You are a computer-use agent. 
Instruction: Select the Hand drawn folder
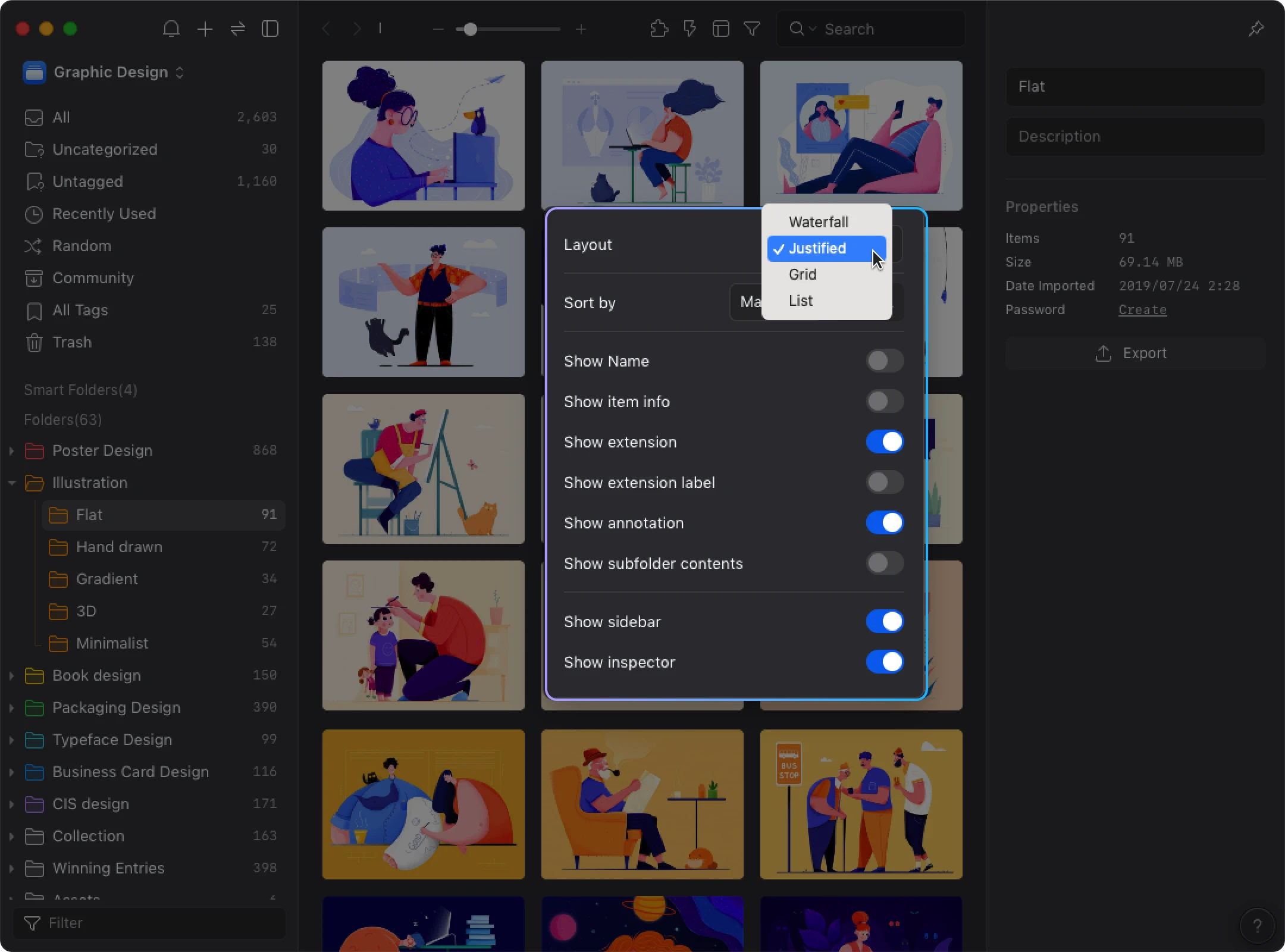click(x=164, y=547)
